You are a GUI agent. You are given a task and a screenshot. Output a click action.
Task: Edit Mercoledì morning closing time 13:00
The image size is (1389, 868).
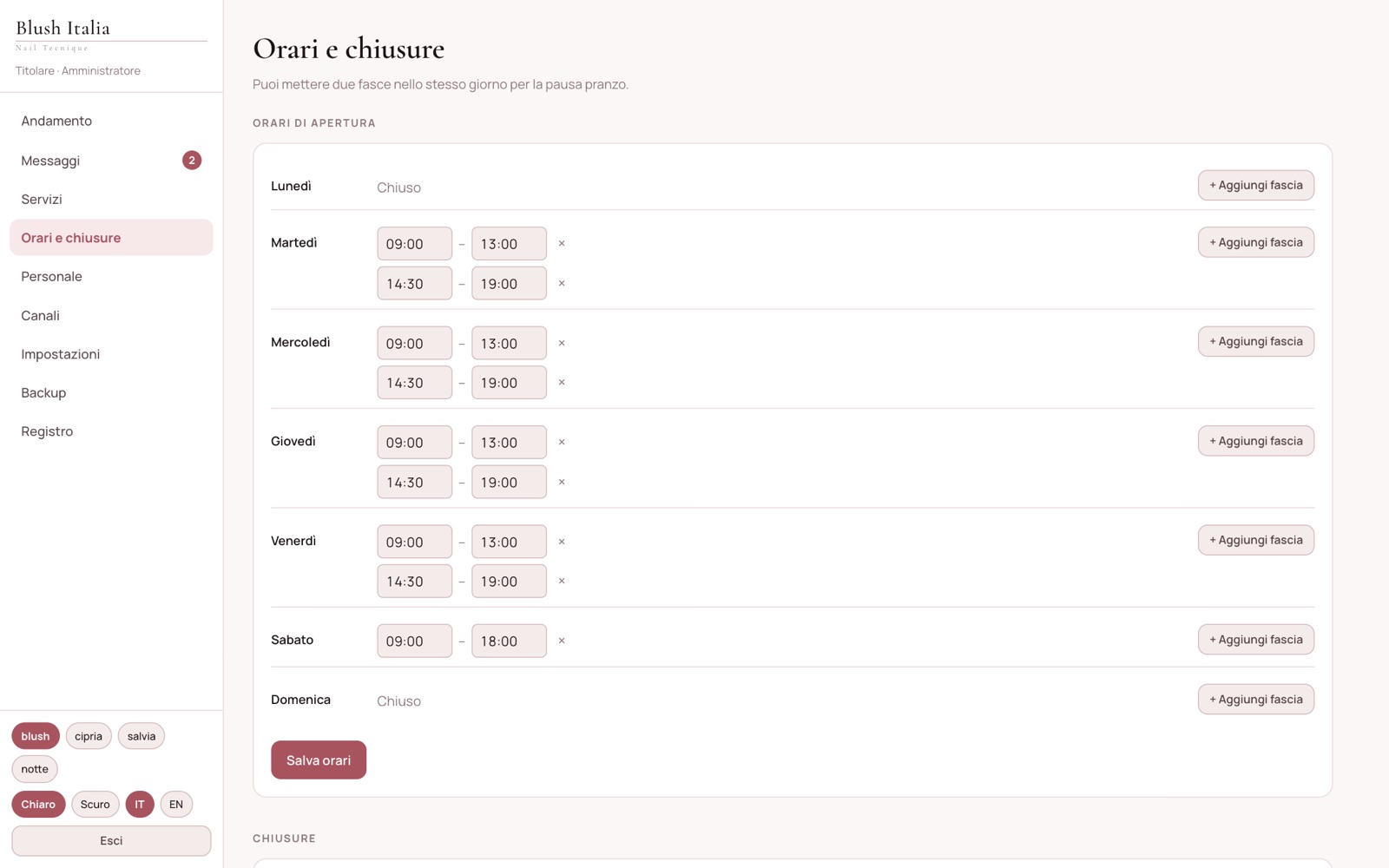(510, 344)
